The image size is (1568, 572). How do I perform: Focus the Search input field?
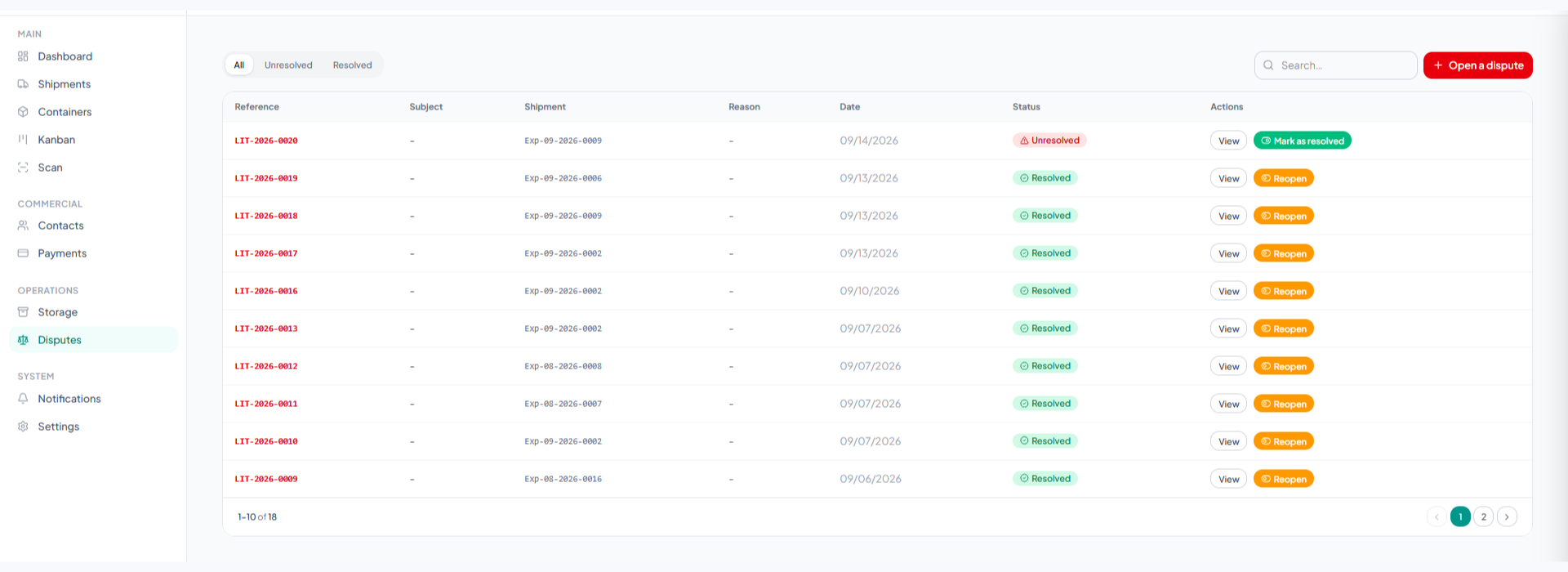1335,65
